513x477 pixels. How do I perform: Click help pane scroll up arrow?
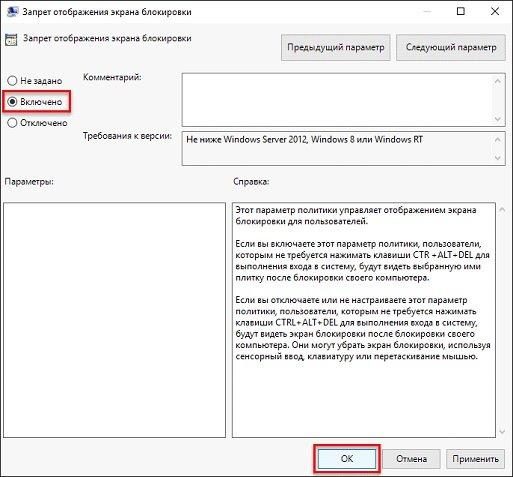(x=502, y=210)
